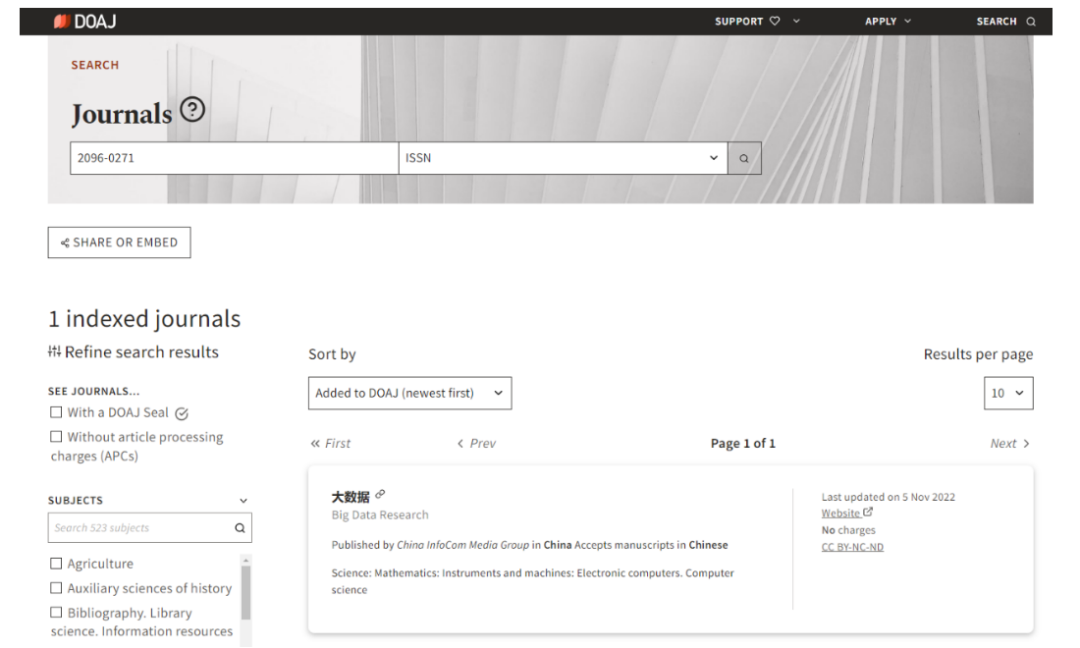Click the DOAJ Seal checkmark badge icon
1080x648 pixels.
click(x=181, y=413)
